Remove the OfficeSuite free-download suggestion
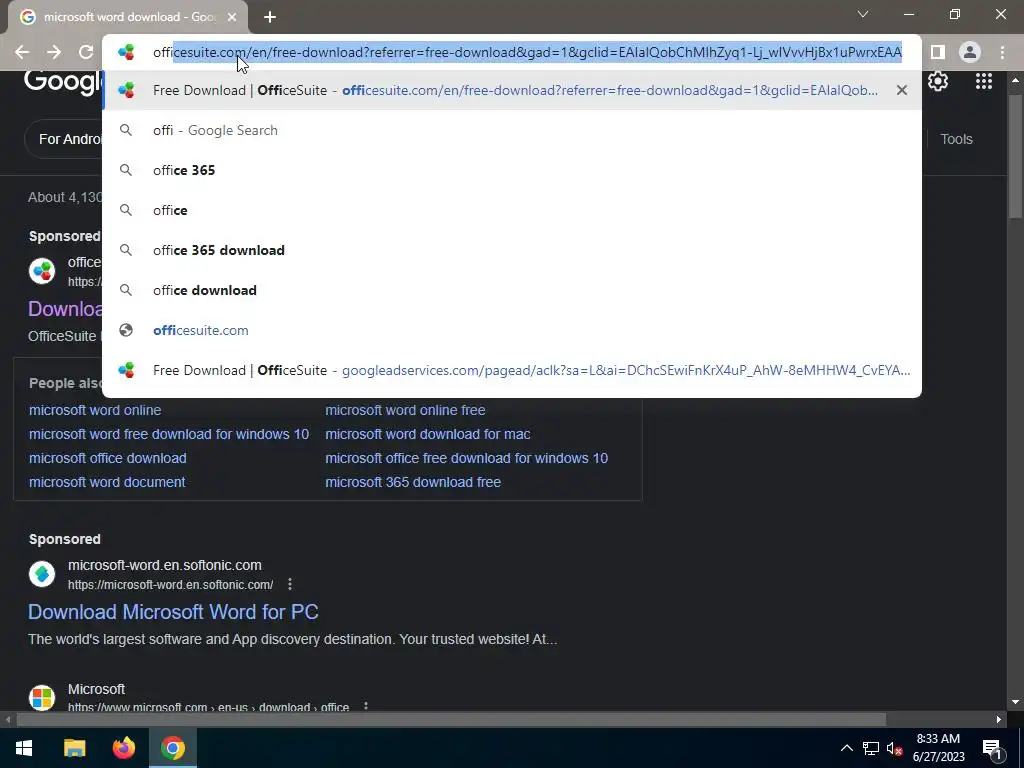The width and height of the screenshot is (1024, 768). [902, 90]
